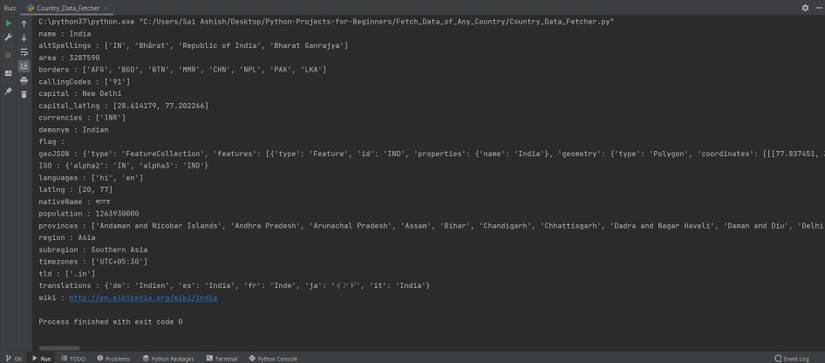This screenshot has width=825, height=363.
Task: Open the Python Packages tool window tab
Action: [168, 359]
